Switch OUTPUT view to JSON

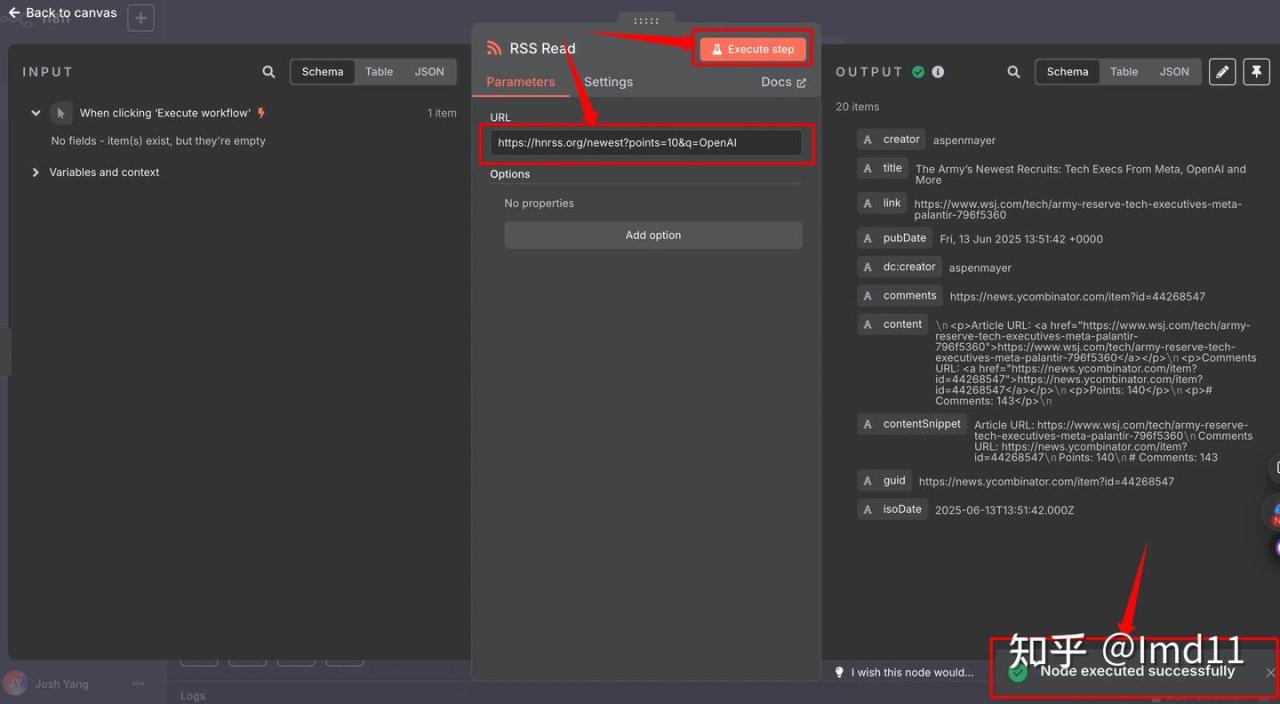pos(1174,72)
